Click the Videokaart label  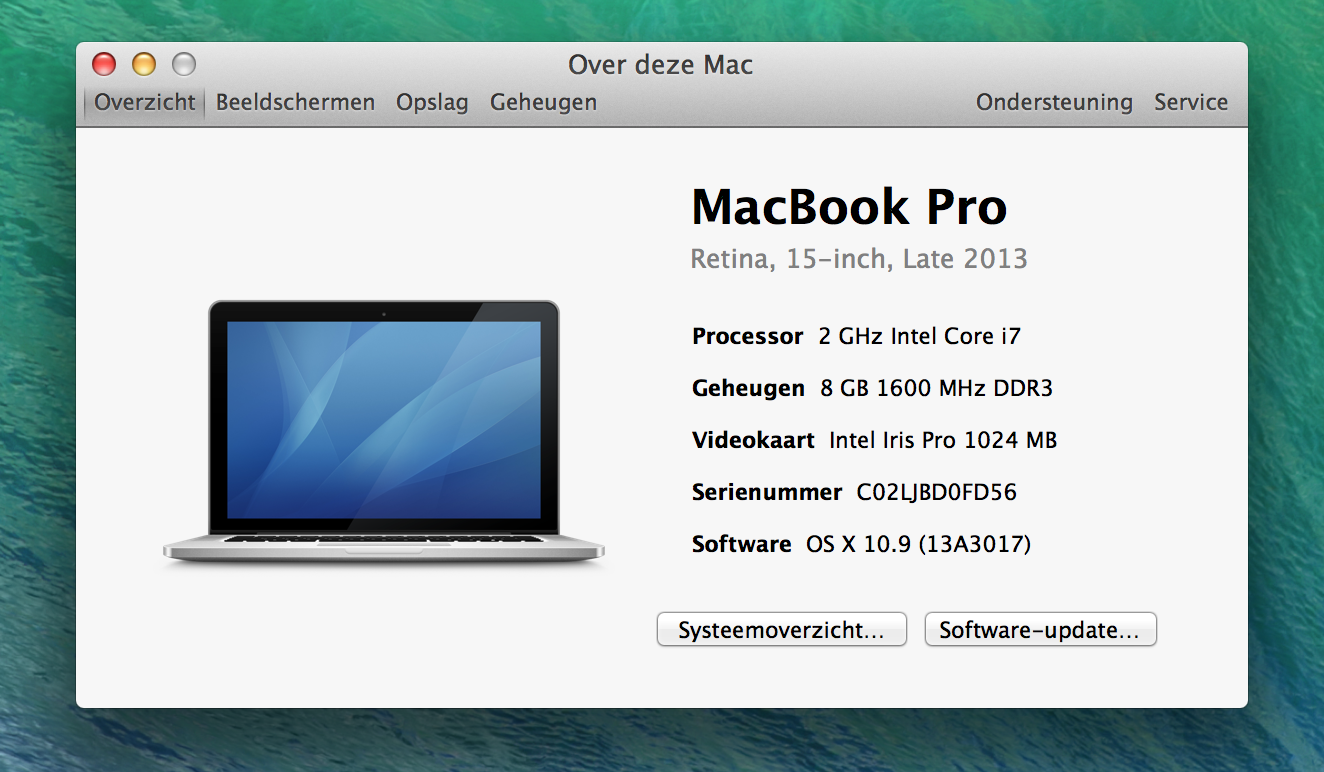[x=753, y=440]
